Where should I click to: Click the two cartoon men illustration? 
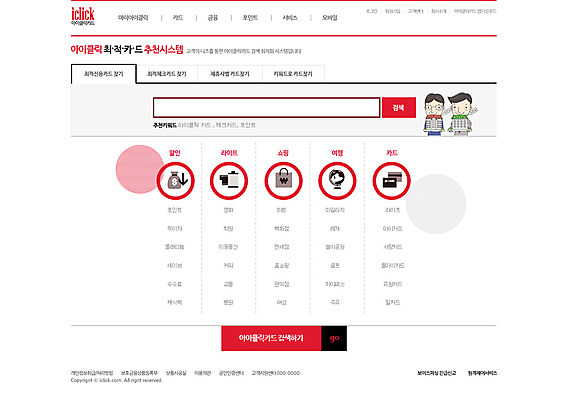coord(449,114)
